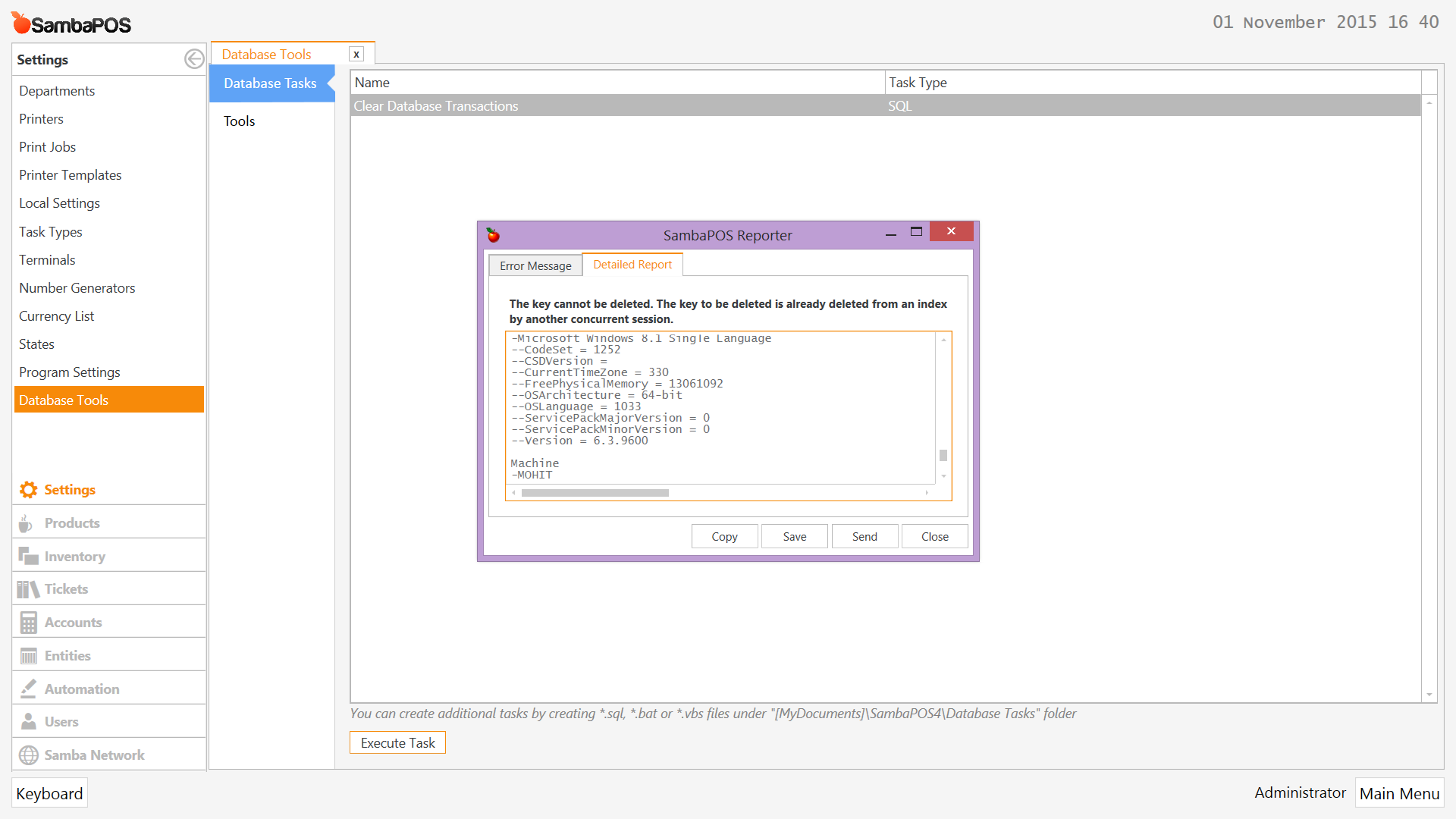The height and width of the screenshot is (819, 1456).
Task: Click report scroll-right arrow
Action: point(927,493)
